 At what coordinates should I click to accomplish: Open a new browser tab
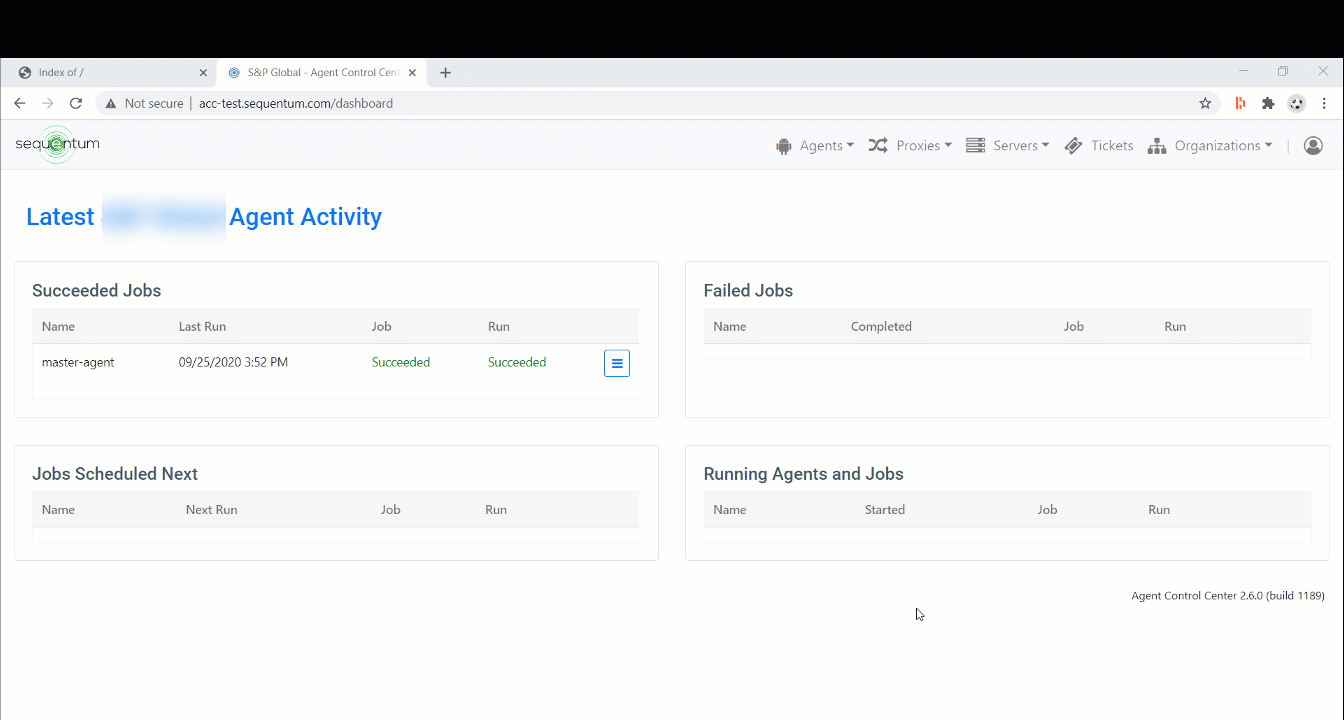[446, 73]
